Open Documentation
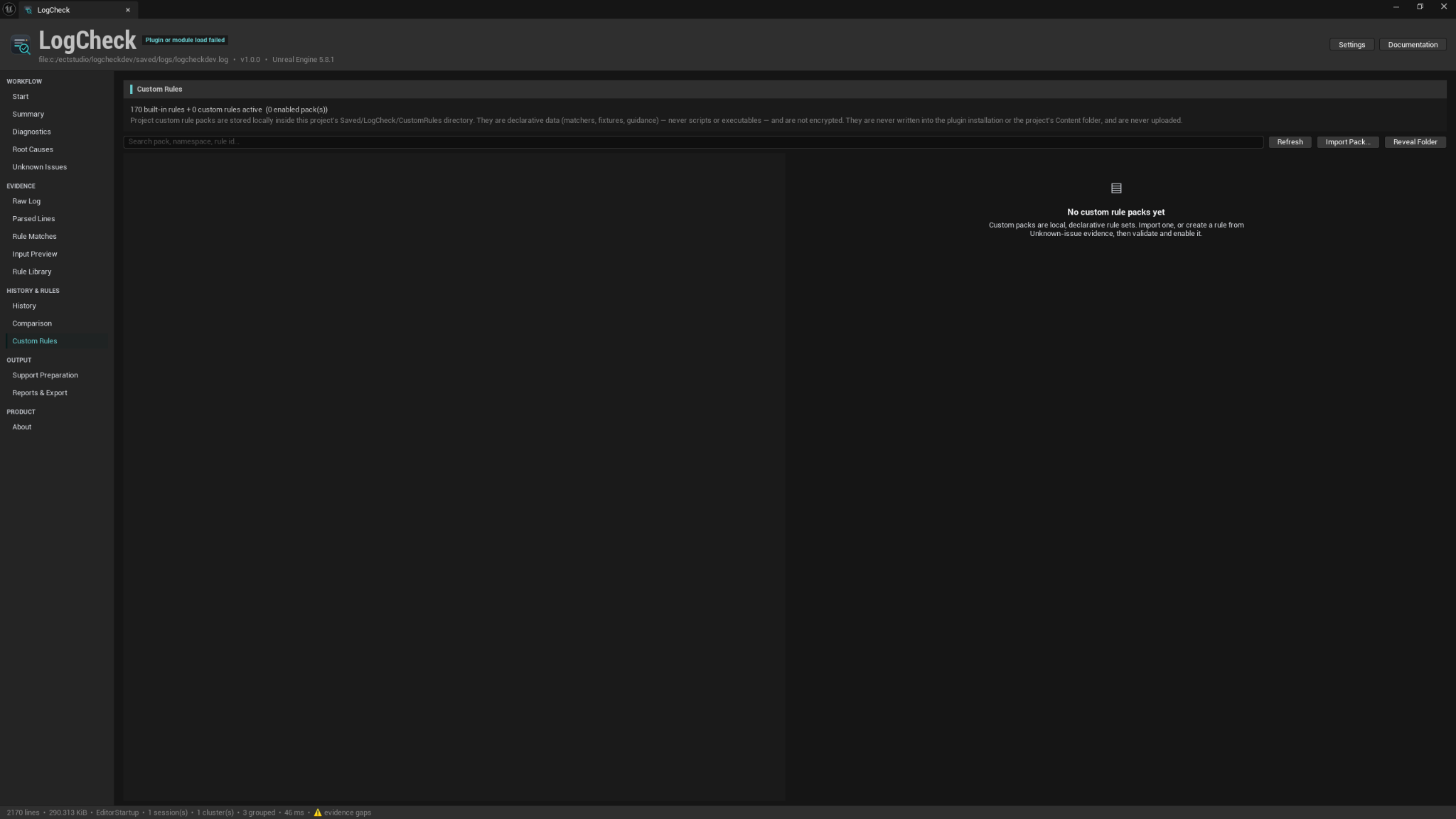This screenshot has height=819, width=1456. coord(1413,45)
